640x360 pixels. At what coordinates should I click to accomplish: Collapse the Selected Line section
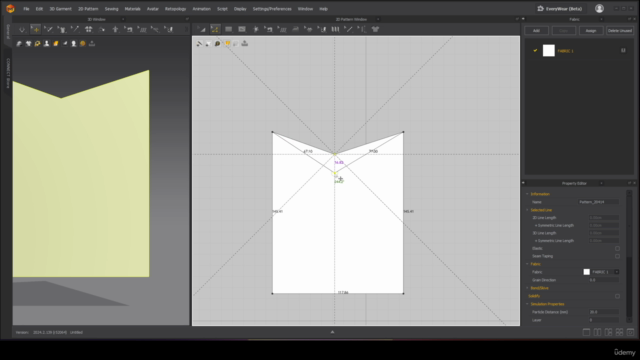coord(527,210)
